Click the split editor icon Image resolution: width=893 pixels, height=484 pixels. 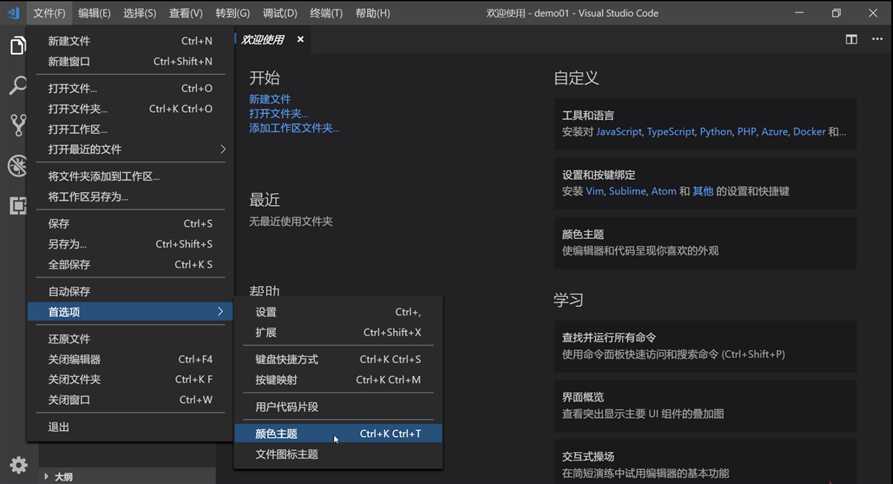point(851,39)
